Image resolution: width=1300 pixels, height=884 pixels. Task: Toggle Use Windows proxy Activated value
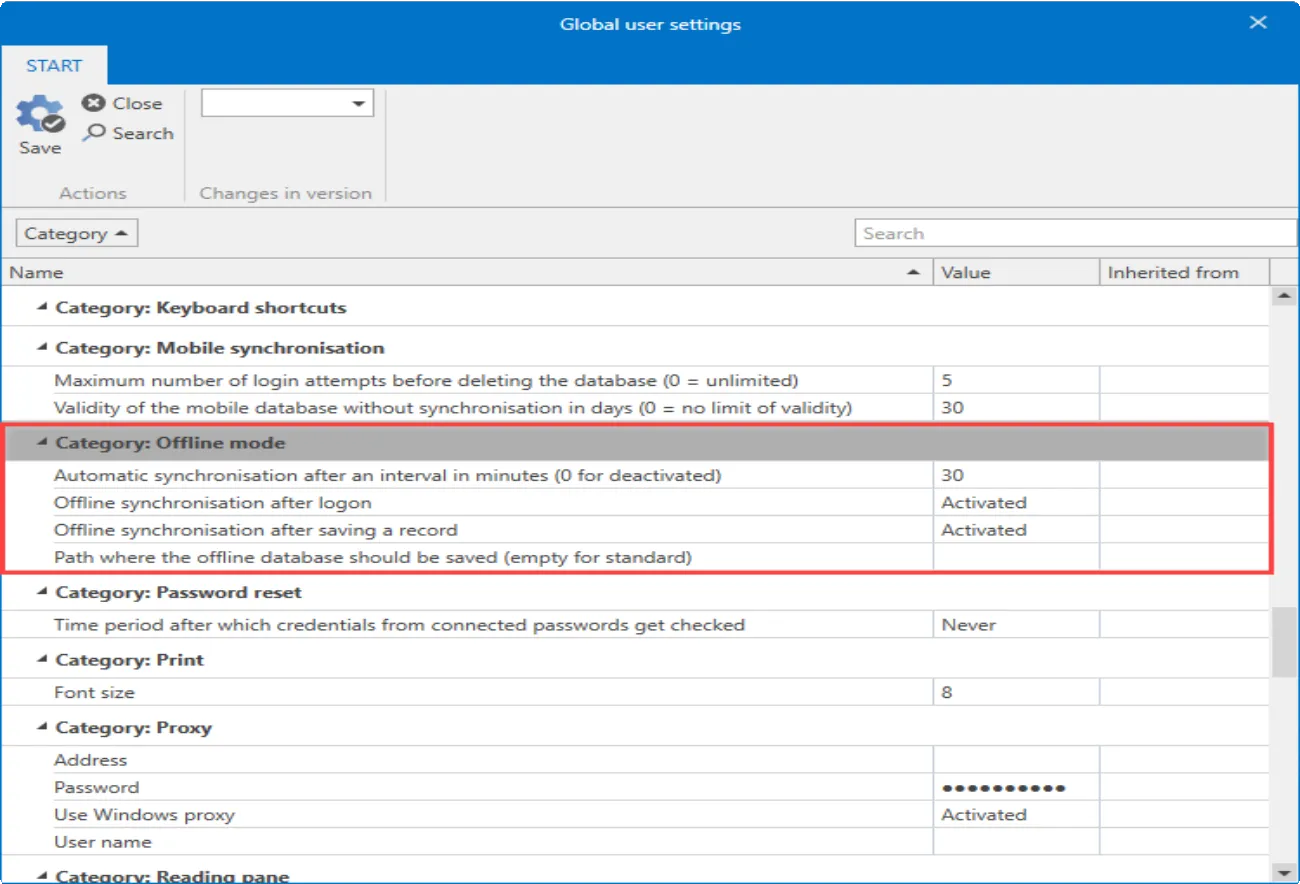coord(1016,815)
